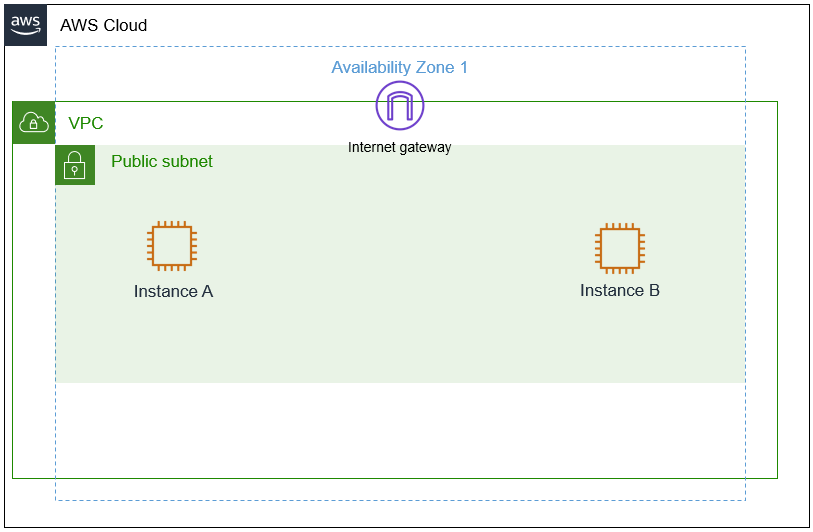This screenshot has height=532, width=813.
Task: Click the Internet gateway text label
Action: coord(399,148)
